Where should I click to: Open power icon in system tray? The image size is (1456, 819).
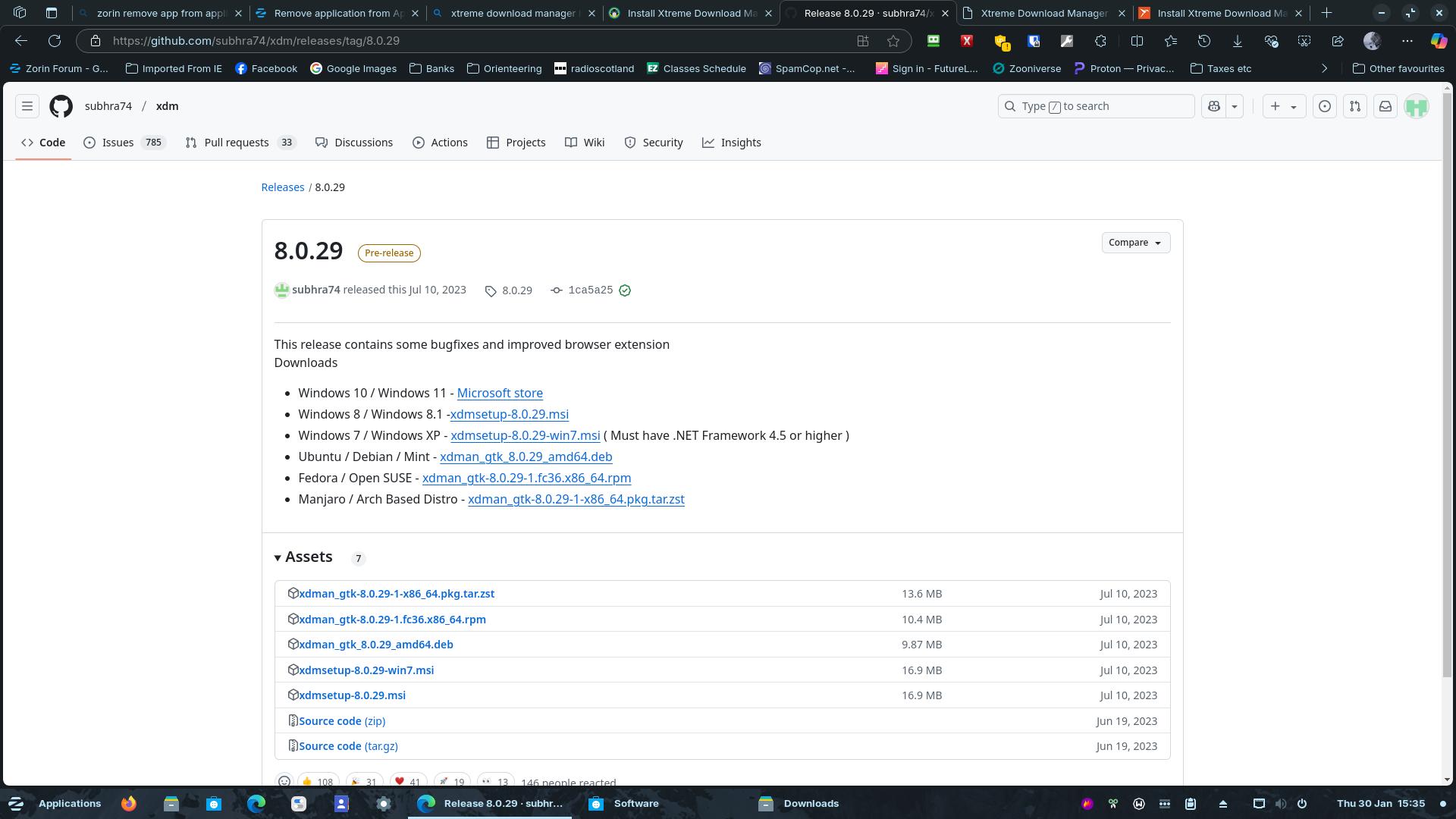1302,803
